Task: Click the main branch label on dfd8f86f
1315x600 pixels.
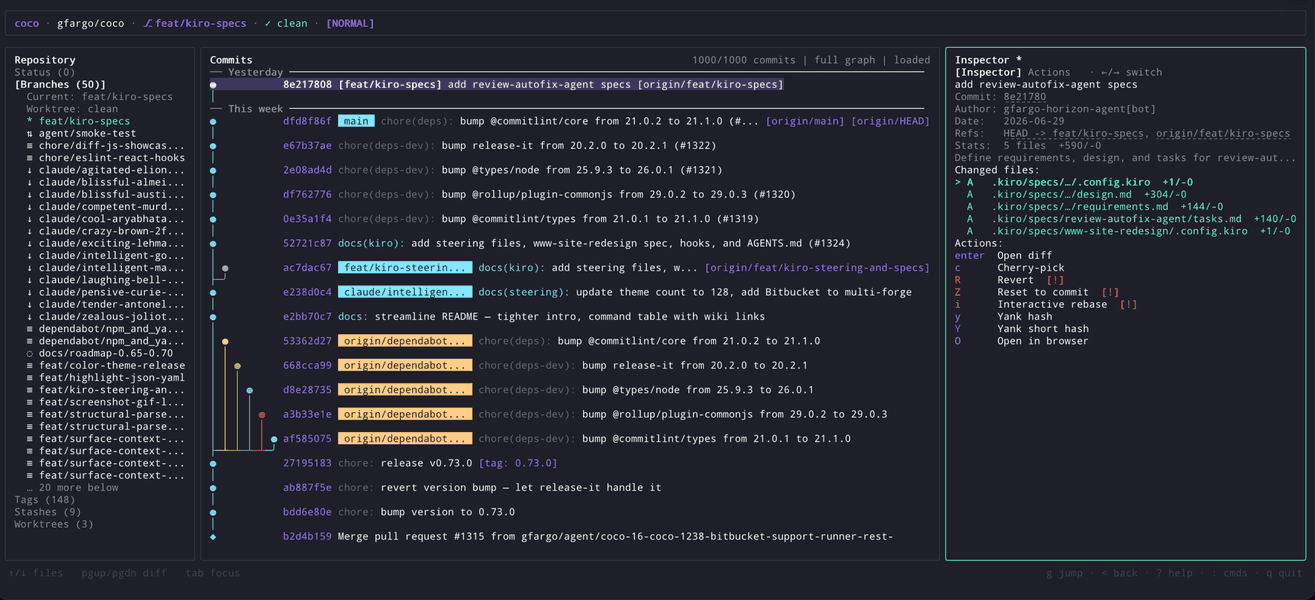Action: tap(356, 121)
